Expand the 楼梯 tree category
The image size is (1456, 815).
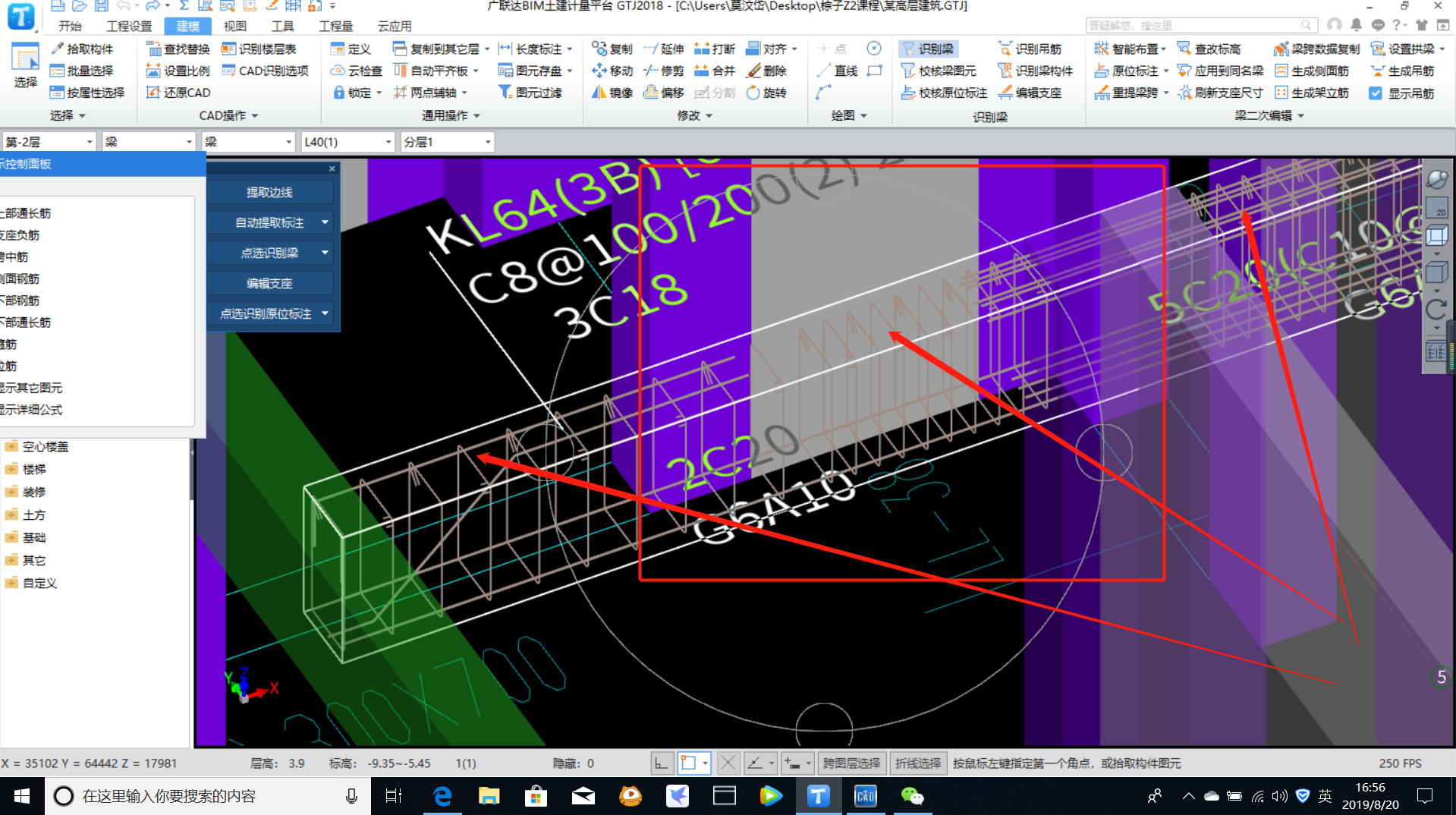tap(11, 470)
